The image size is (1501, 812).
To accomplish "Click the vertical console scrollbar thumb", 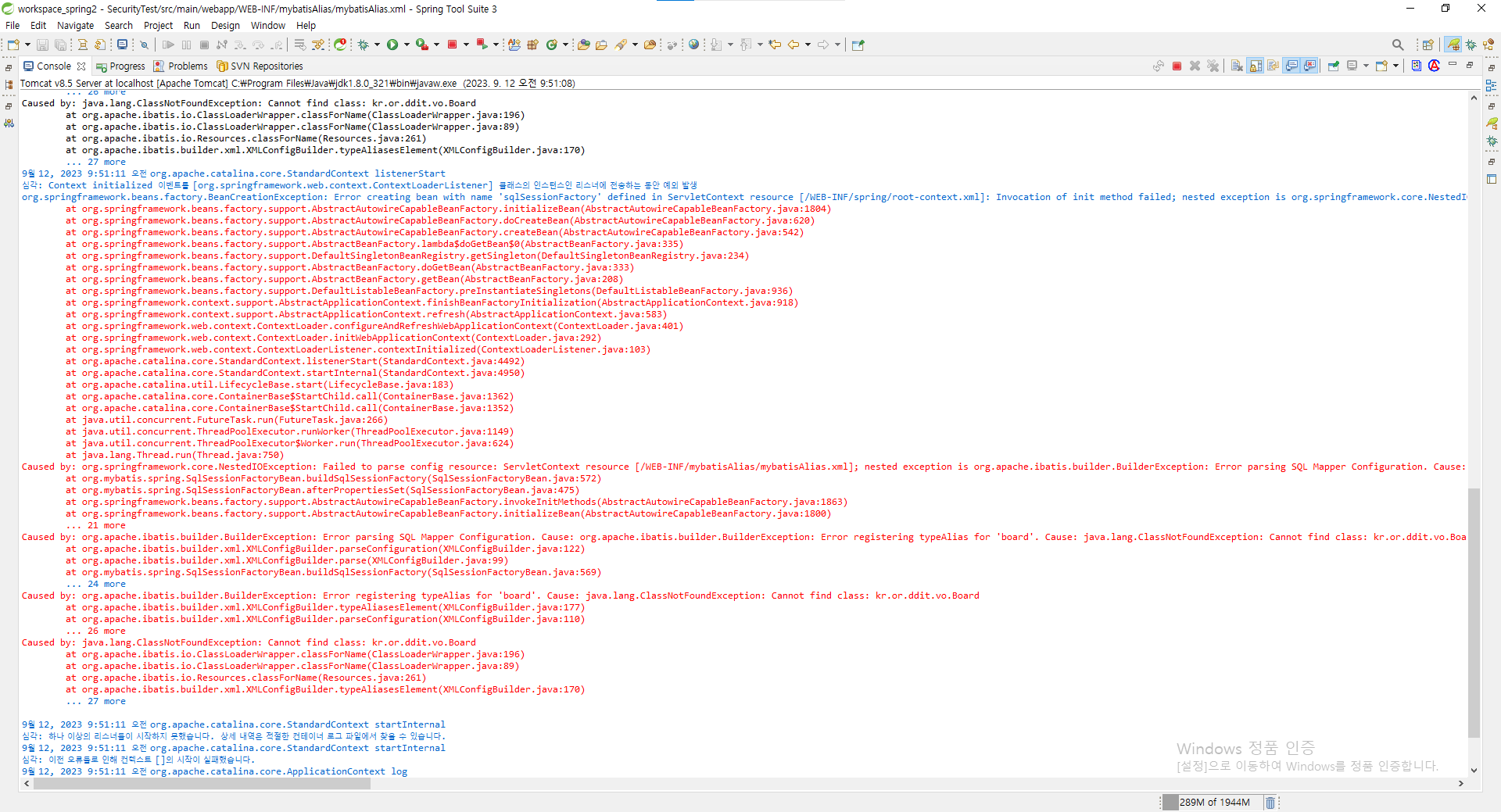I will [1474, 613].
